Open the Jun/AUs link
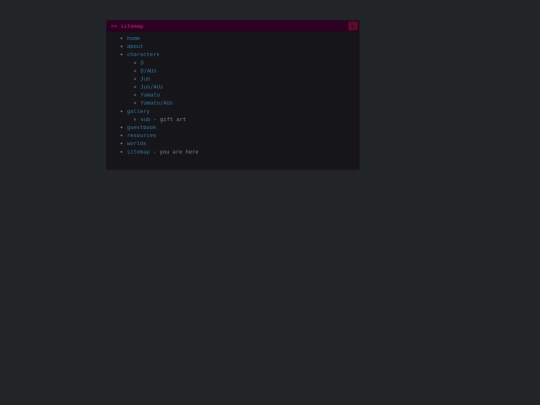The height and width of the screenshot is (405, 540). coord(152,87)
